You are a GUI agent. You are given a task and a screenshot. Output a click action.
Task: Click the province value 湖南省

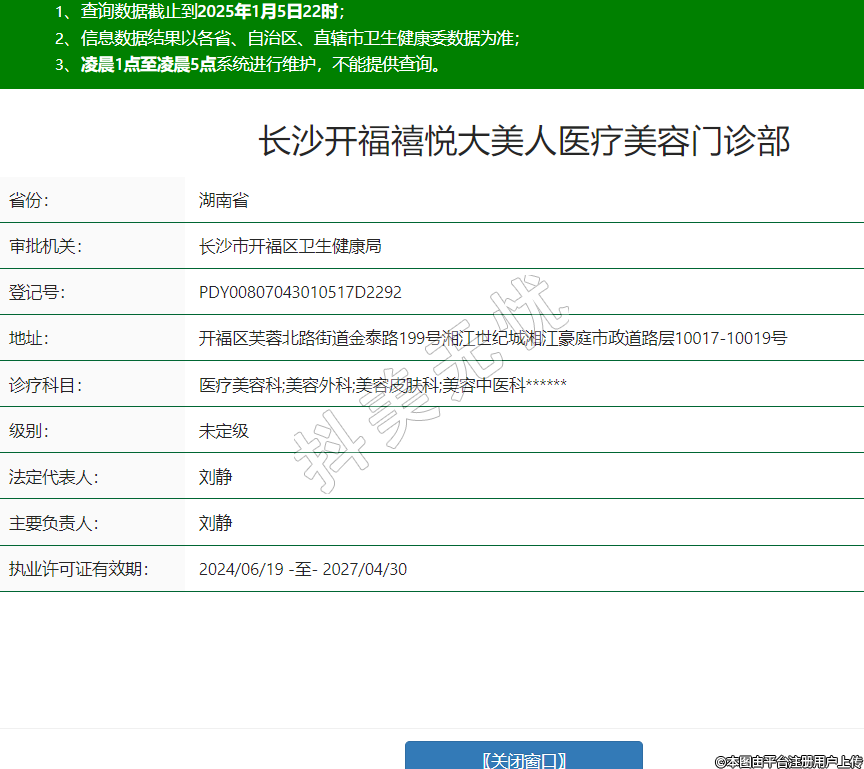(x=223, y=200)
